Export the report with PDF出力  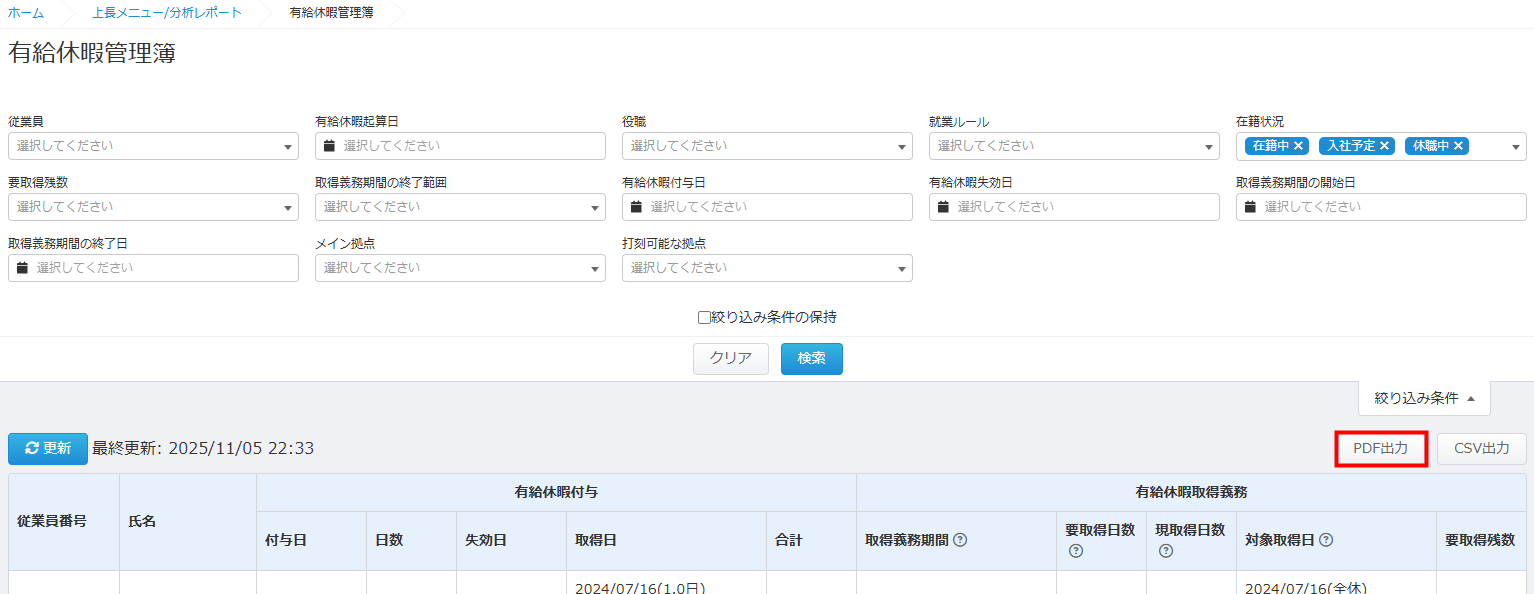(1380, 449)
